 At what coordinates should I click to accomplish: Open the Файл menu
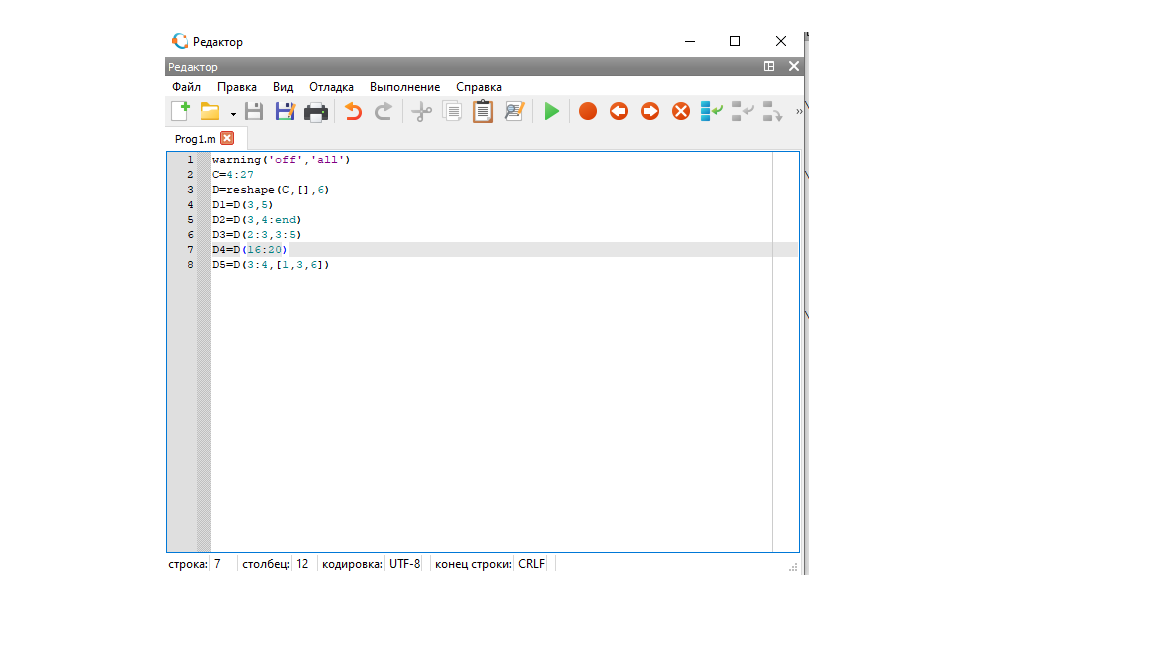coord(186,87)
